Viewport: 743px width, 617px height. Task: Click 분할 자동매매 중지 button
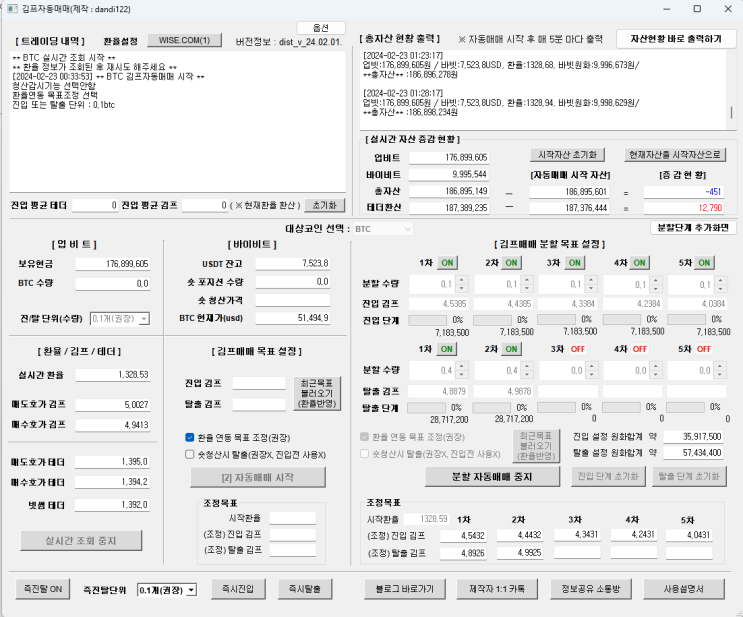(x=492, y=477)
